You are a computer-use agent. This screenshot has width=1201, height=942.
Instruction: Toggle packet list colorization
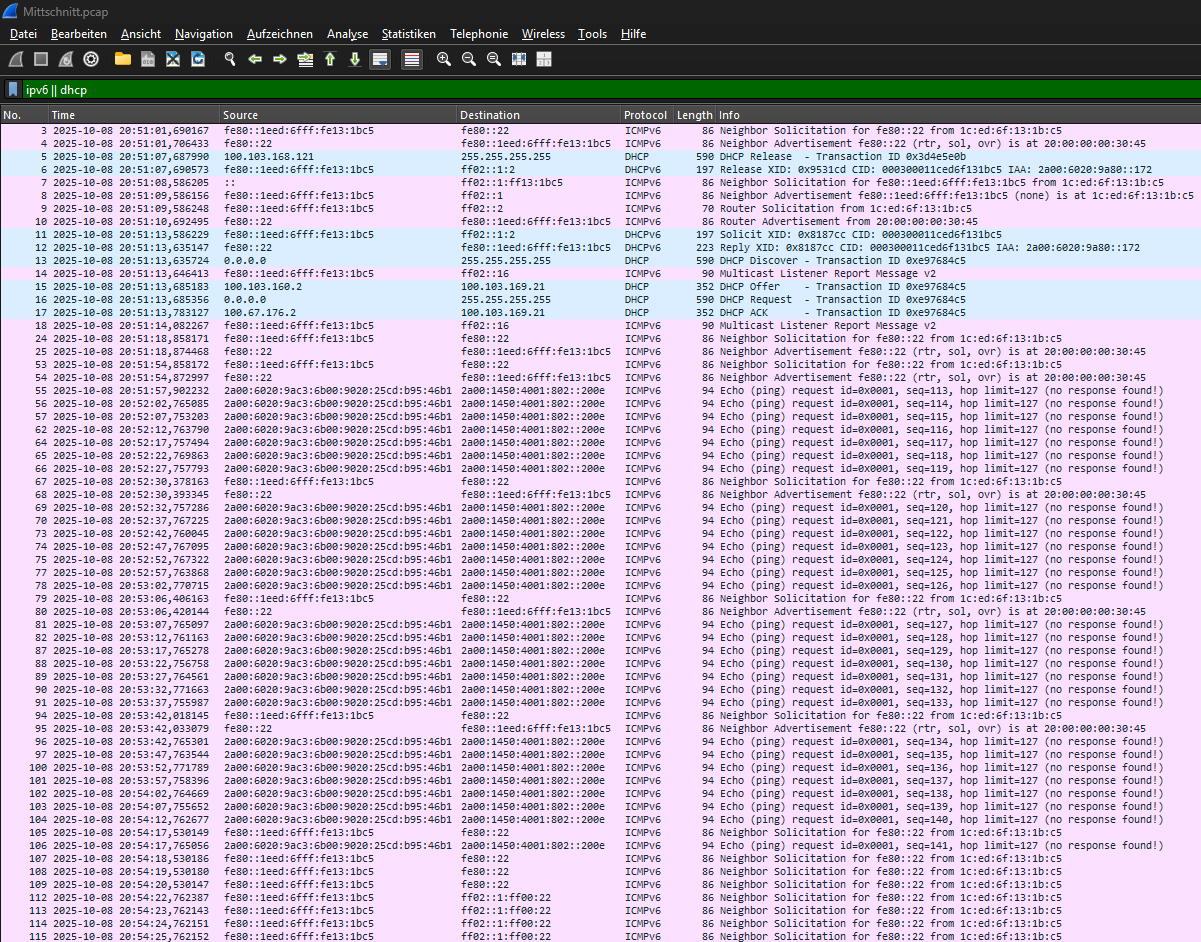click(412, 59)
